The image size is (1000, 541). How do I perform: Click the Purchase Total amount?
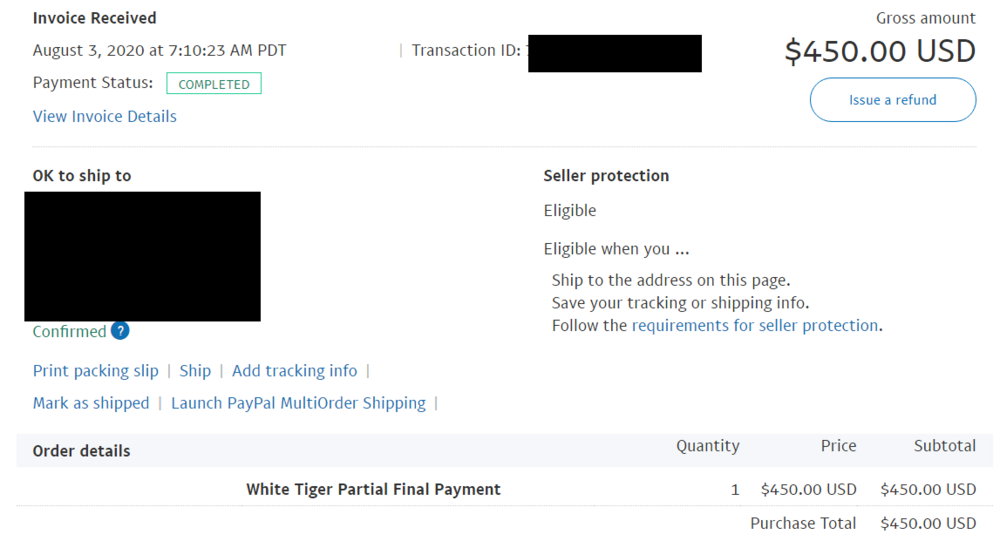(928, 524)
